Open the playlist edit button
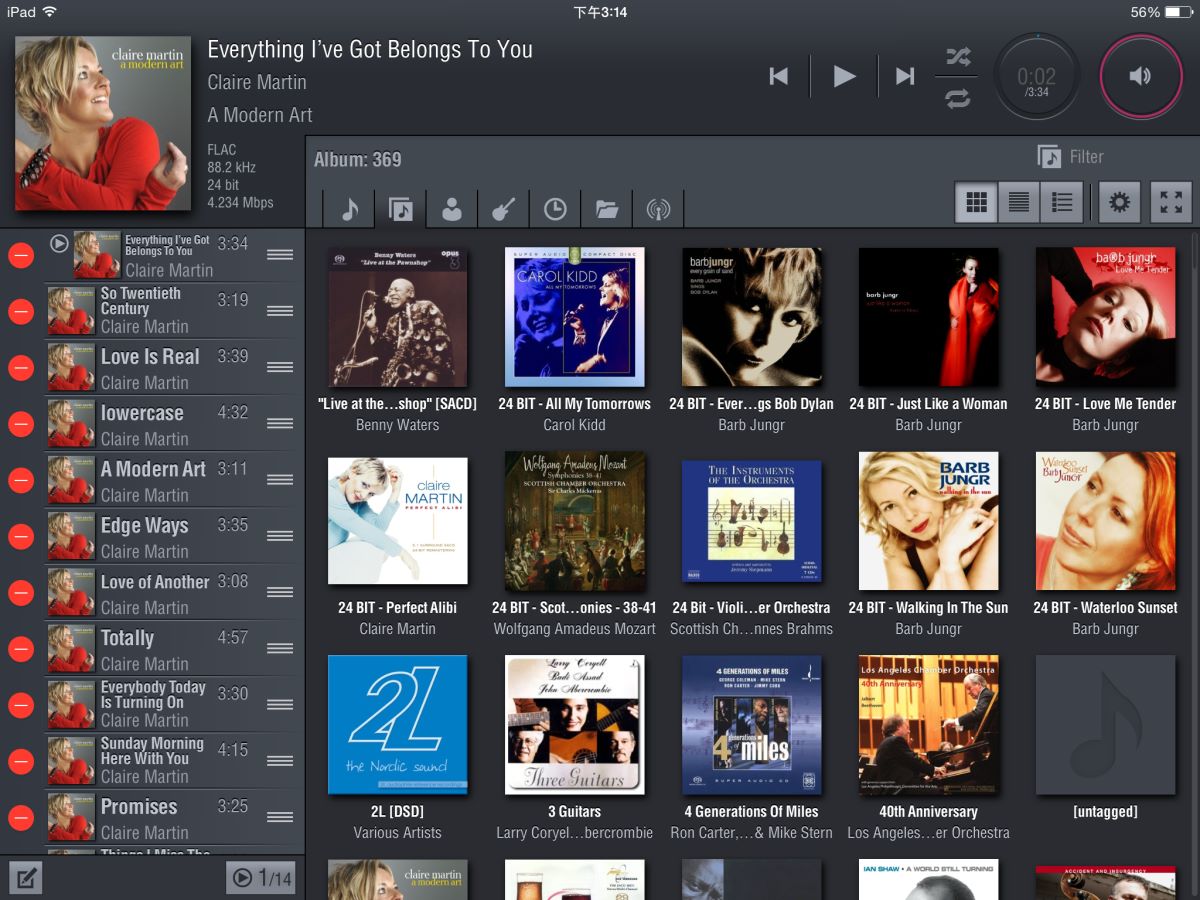The height and width of the screenshot is (900, 1200). (x=26, y=879)
